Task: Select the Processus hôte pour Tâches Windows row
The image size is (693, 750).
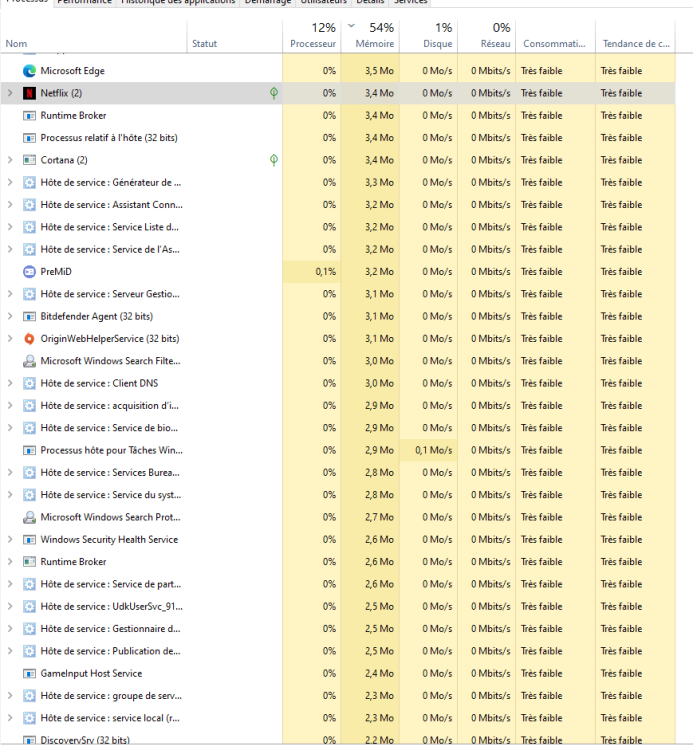Action: [x=110, y=451]
